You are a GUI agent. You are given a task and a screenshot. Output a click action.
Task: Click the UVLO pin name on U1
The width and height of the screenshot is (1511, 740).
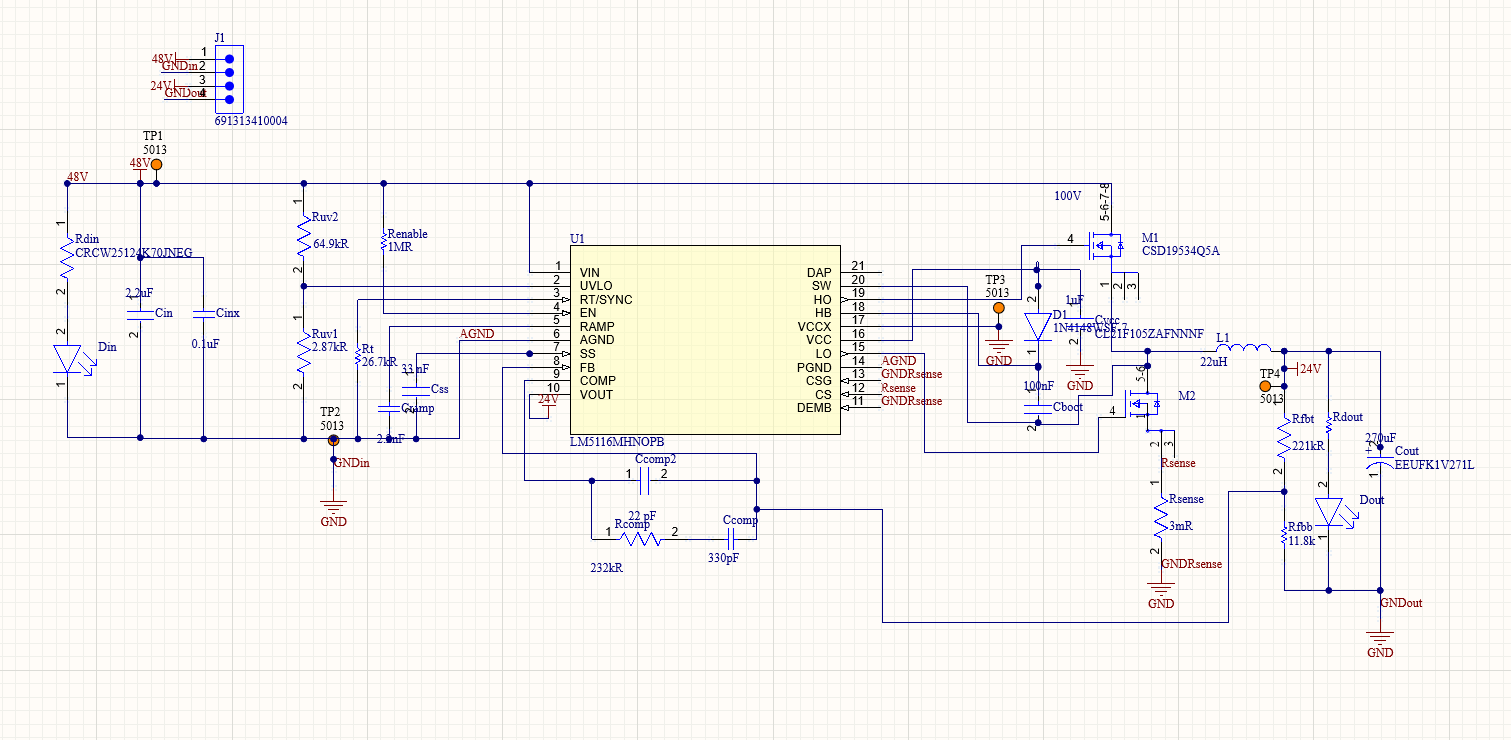coord(597,286)
